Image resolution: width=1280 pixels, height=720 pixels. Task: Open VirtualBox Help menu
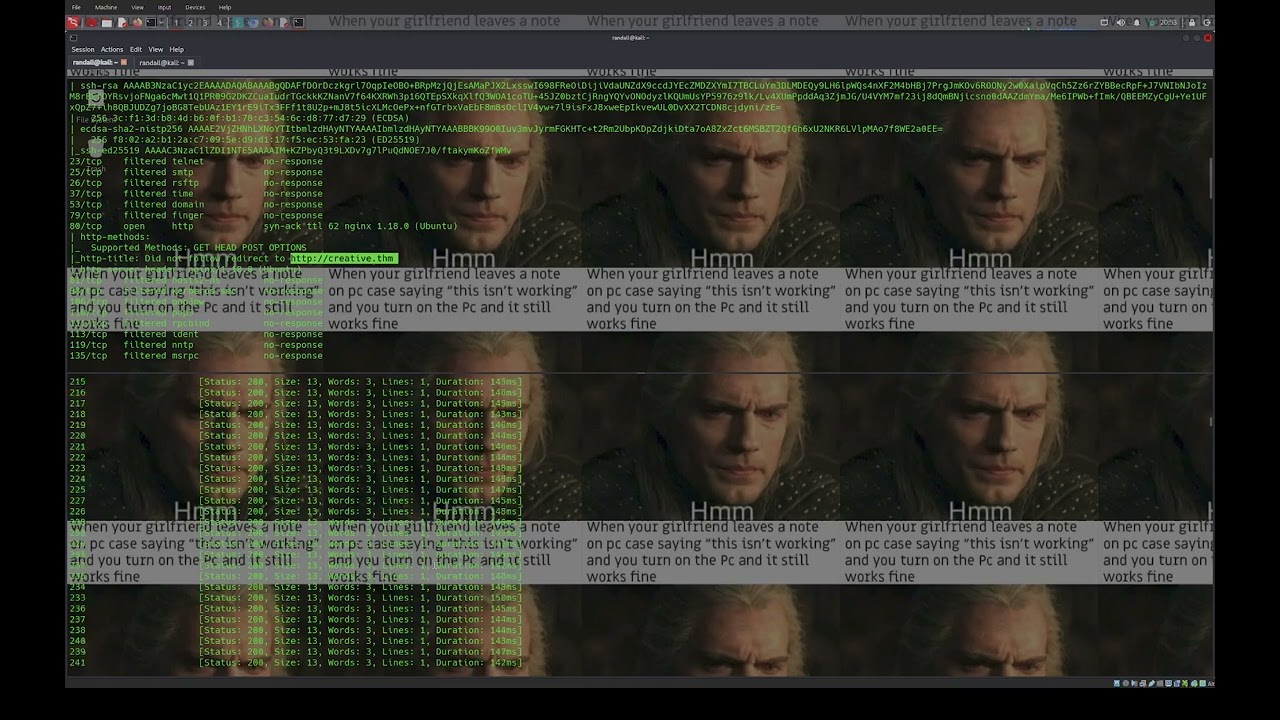click(225, 7)
